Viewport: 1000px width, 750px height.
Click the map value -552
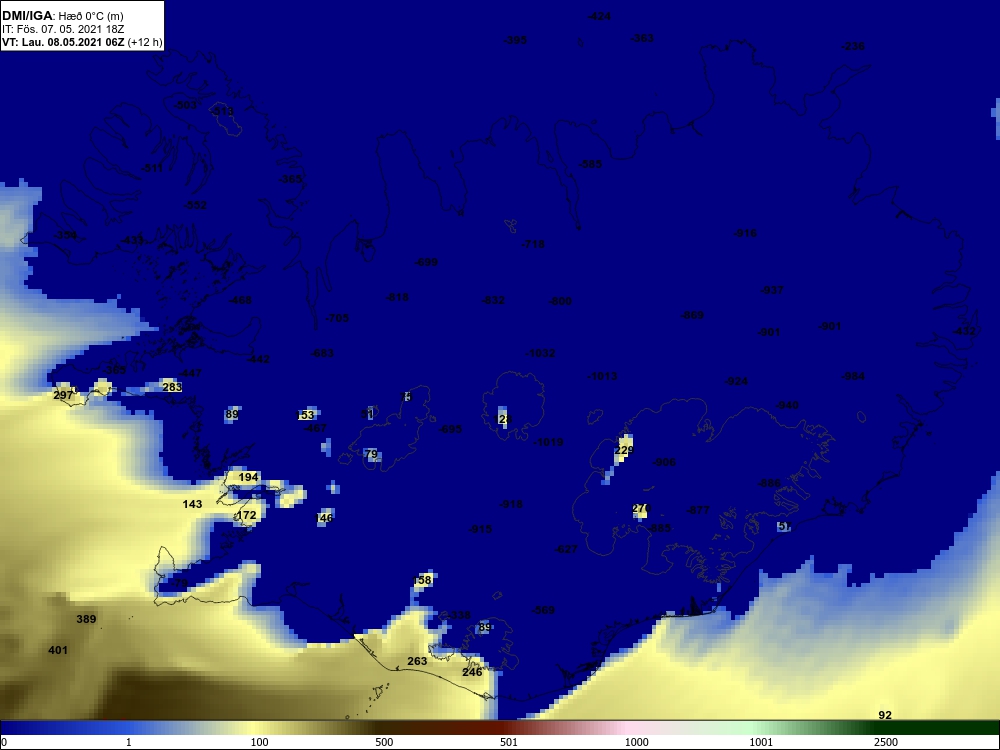click(196, 205)
